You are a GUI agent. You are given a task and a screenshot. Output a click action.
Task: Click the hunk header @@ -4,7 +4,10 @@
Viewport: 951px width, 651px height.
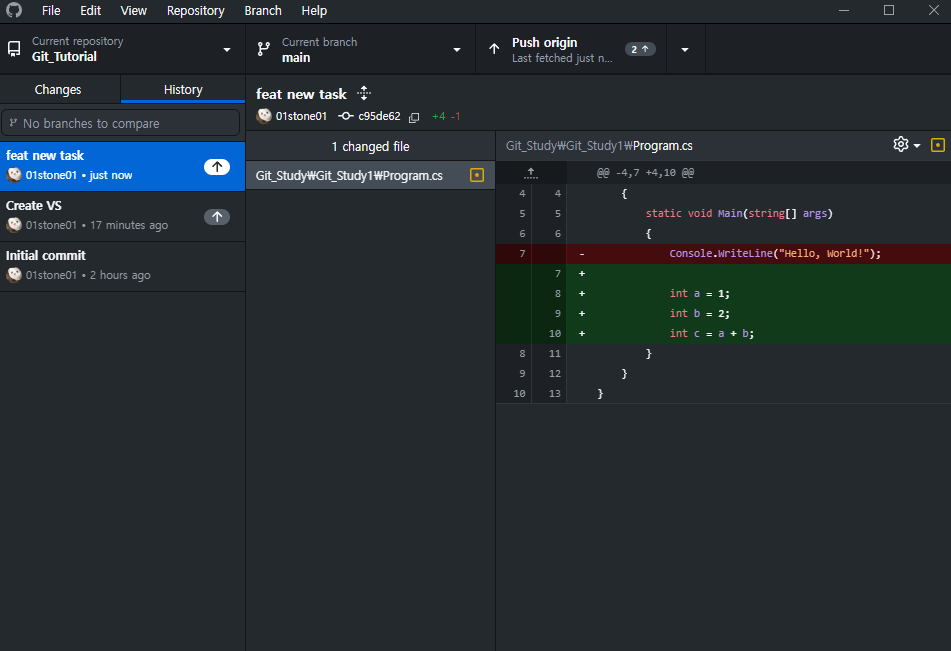tap(645, 173)
